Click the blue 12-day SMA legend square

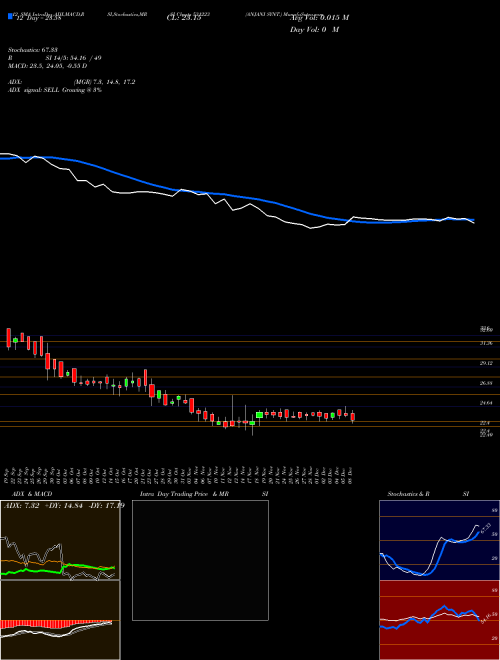pos(10,16)
